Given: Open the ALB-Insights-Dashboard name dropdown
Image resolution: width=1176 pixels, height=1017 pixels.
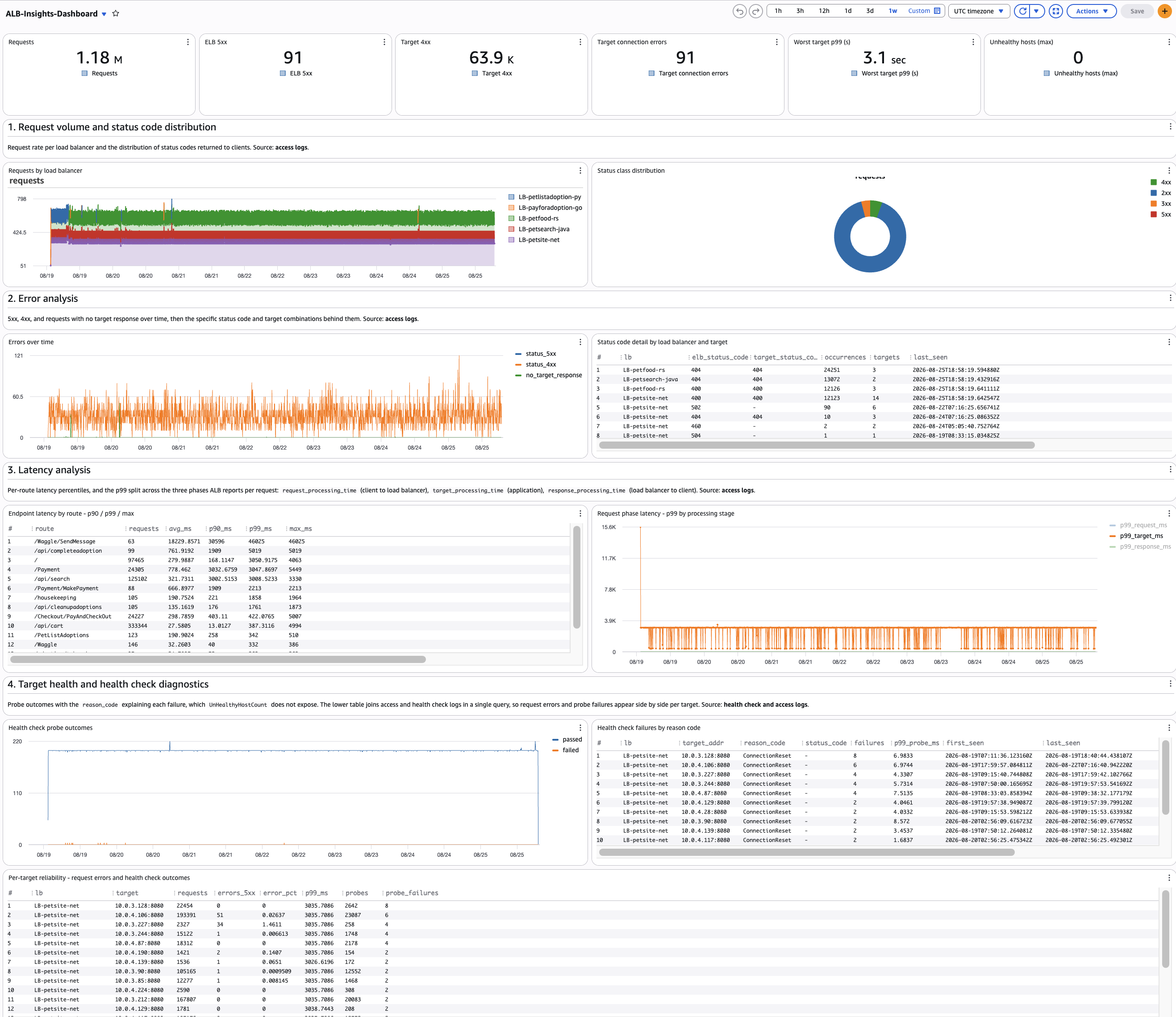Looking at the screenshot, I should (x=104, y=14).
